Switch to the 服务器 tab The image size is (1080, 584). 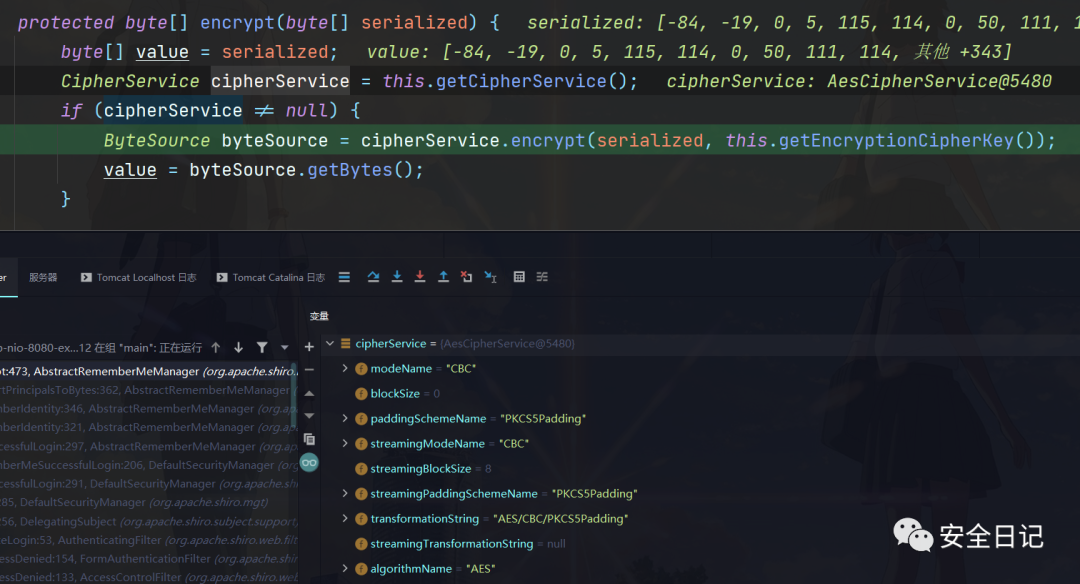pyautogui.click(x=43, y=278)
